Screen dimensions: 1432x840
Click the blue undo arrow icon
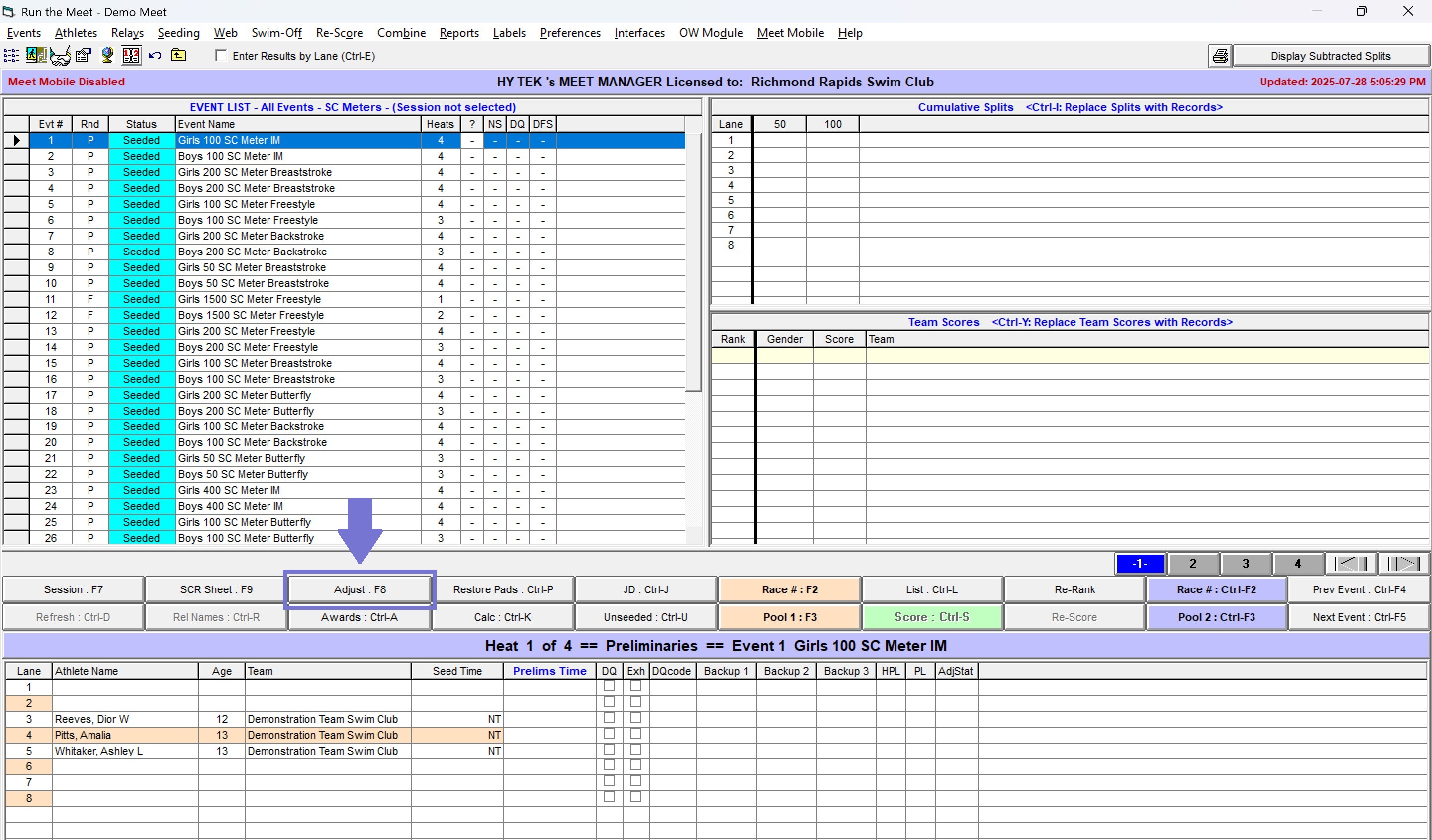pos(155,55)
